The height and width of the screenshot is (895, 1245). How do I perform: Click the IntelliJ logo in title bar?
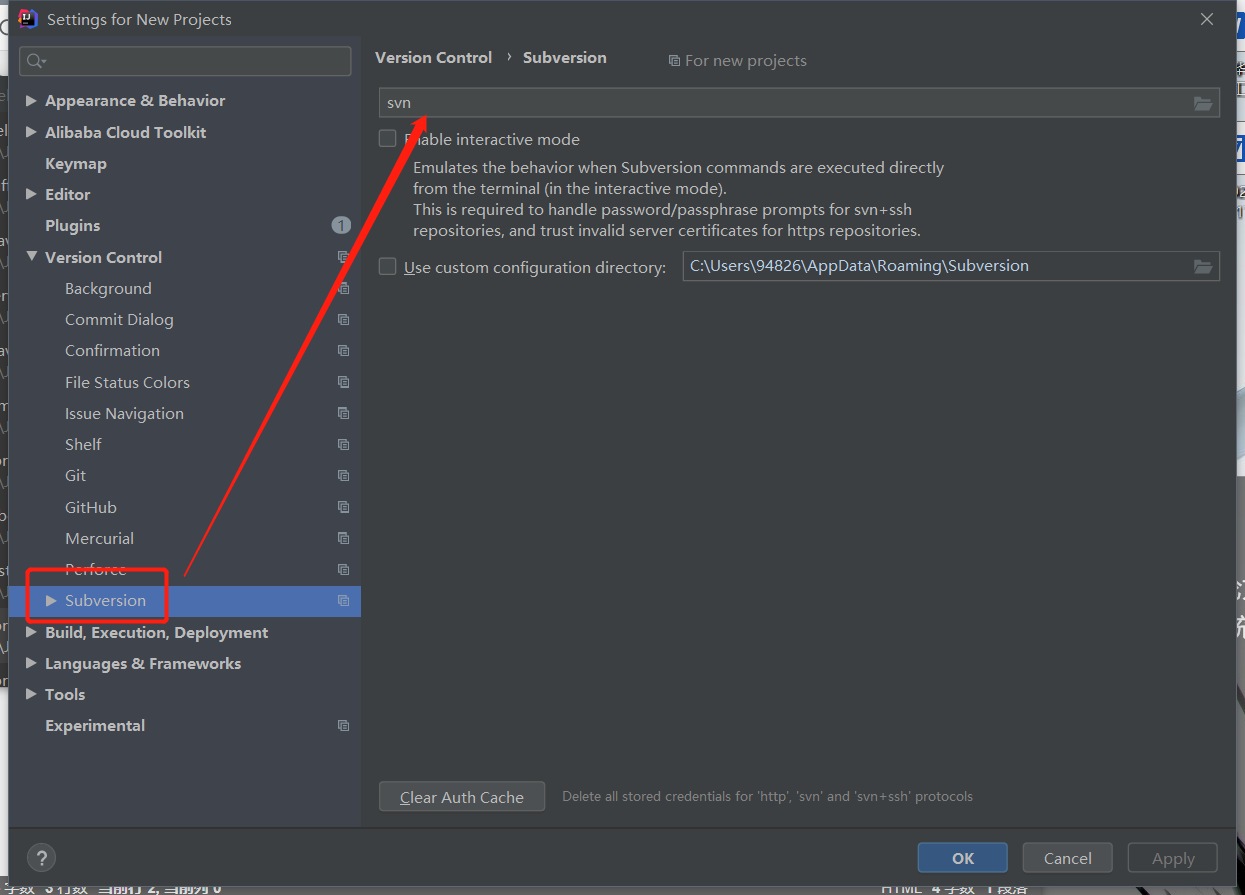(28, 18)
